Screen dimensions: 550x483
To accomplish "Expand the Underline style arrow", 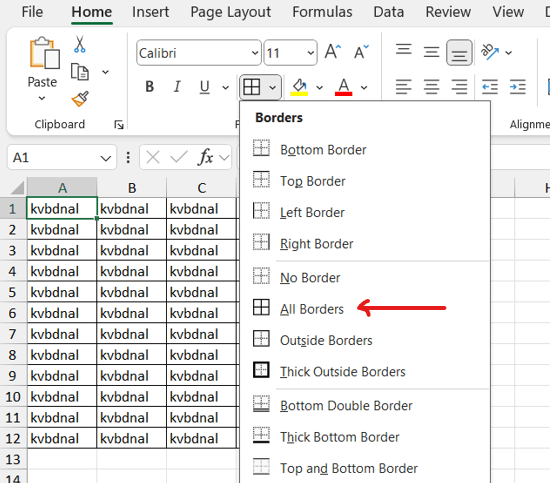I will [226, 87].
